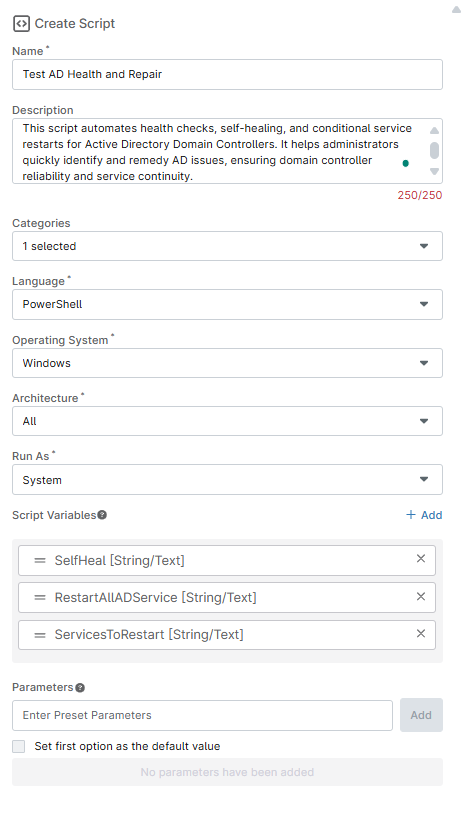Remove the SelfHeal script variable
This screenshot has height=818, width=461.
click(x=421, y=559)
